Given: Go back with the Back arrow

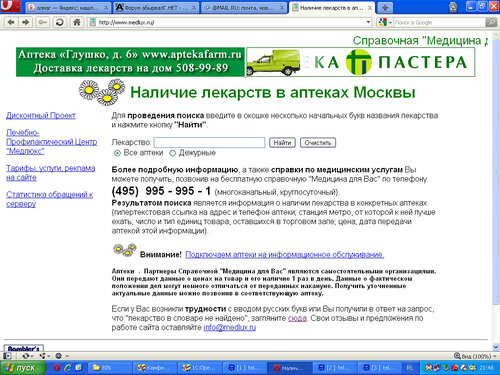Looking at the screenshot, I should click(11, 22).
